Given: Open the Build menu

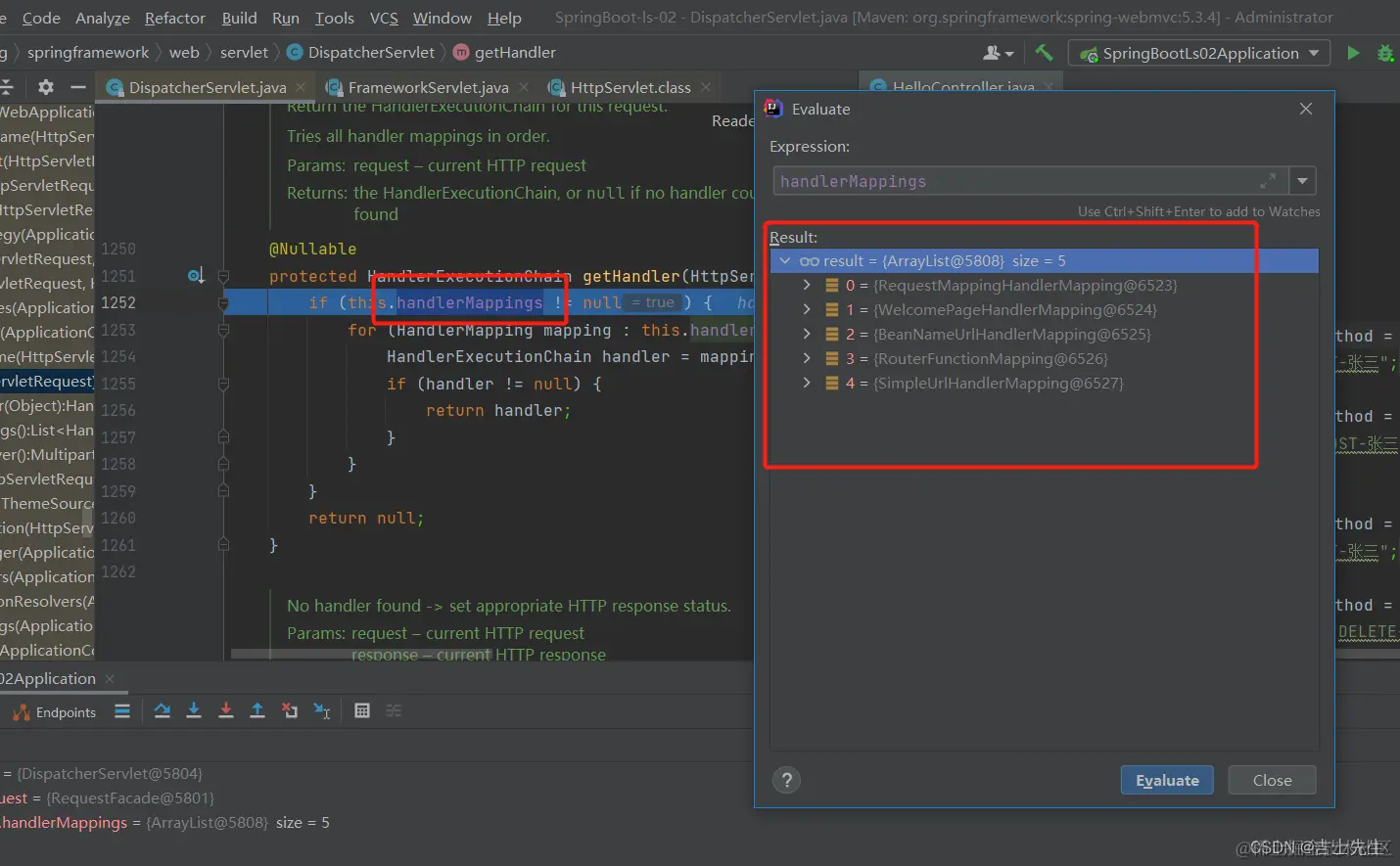Looking at the screenshot, I should (x=239, y=18).
